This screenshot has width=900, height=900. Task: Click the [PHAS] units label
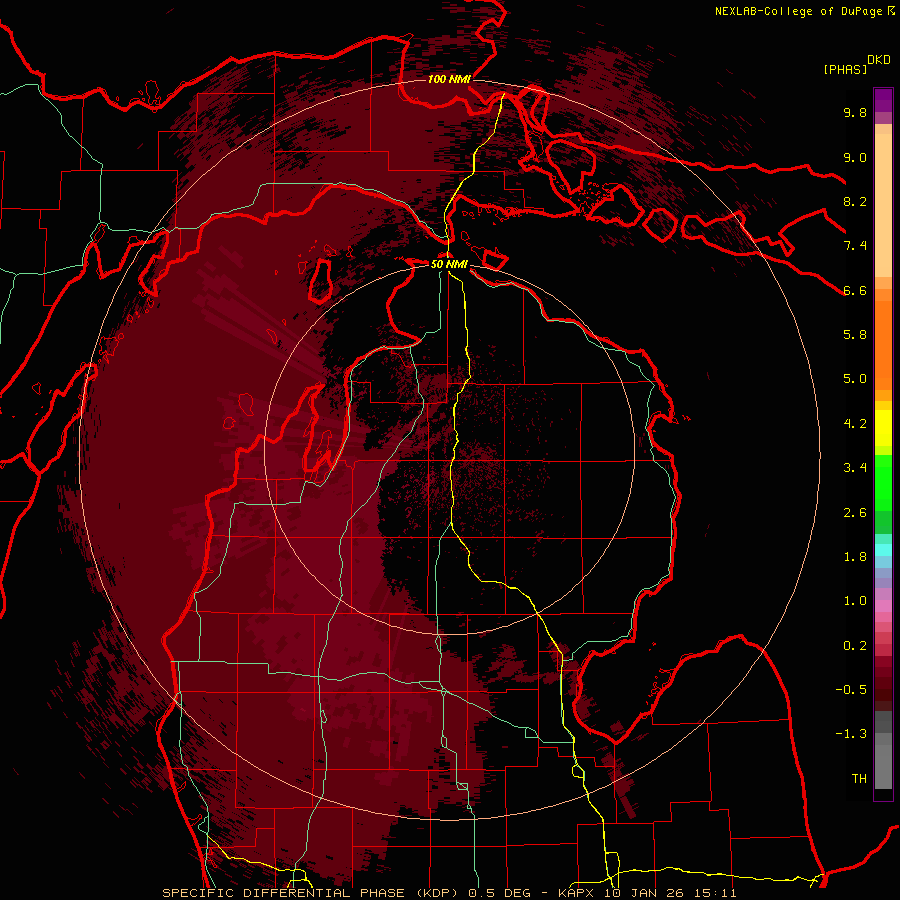845,69
